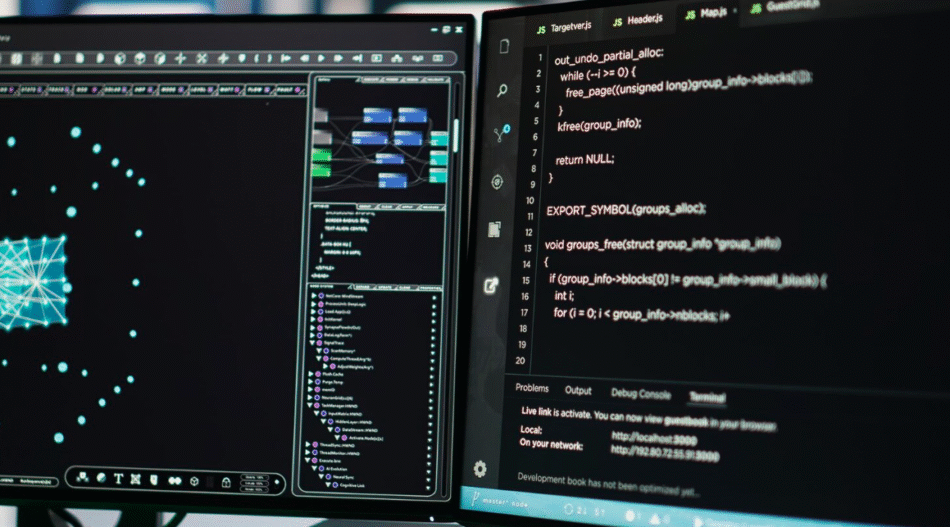Screen dimensions: 950x527
Task: Expand the ThreadSync tree node
Action: pos(308,444)
